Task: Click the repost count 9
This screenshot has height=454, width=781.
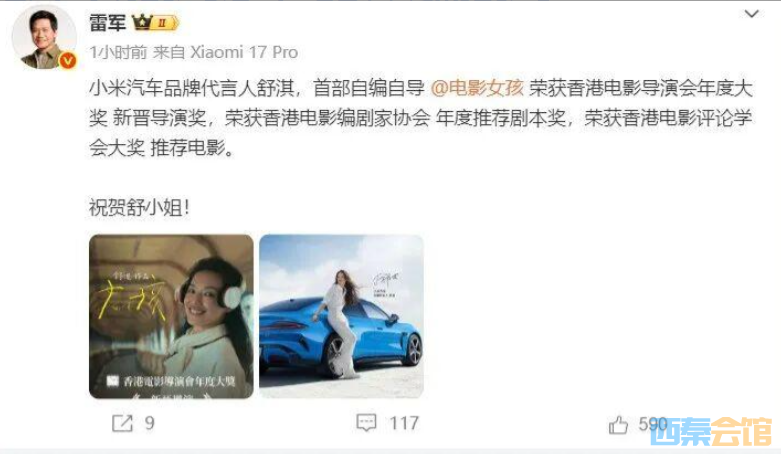Action: tap(149, 423)
